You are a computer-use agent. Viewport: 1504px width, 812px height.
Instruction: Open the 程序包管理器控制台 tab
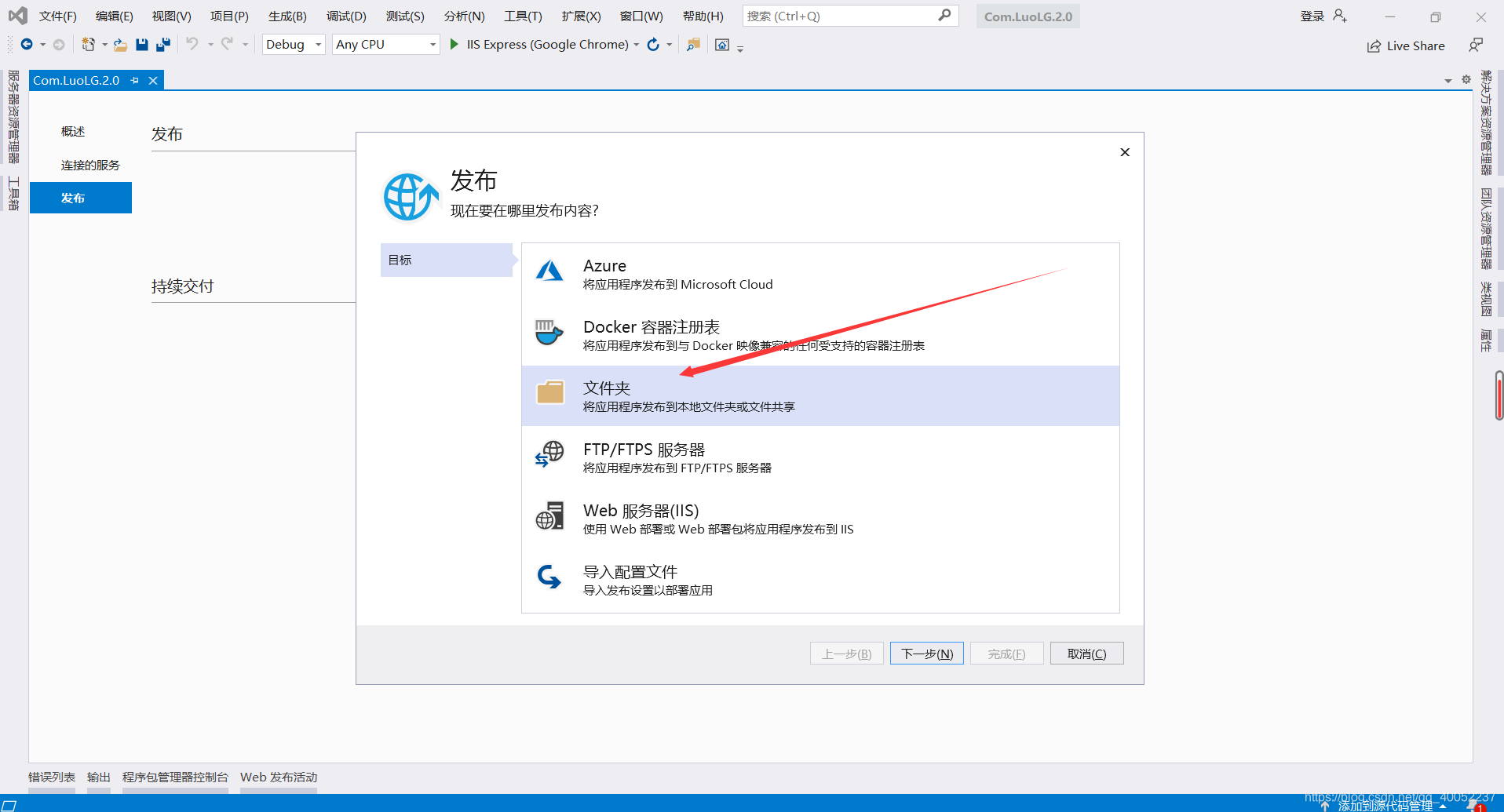(175, 777)
